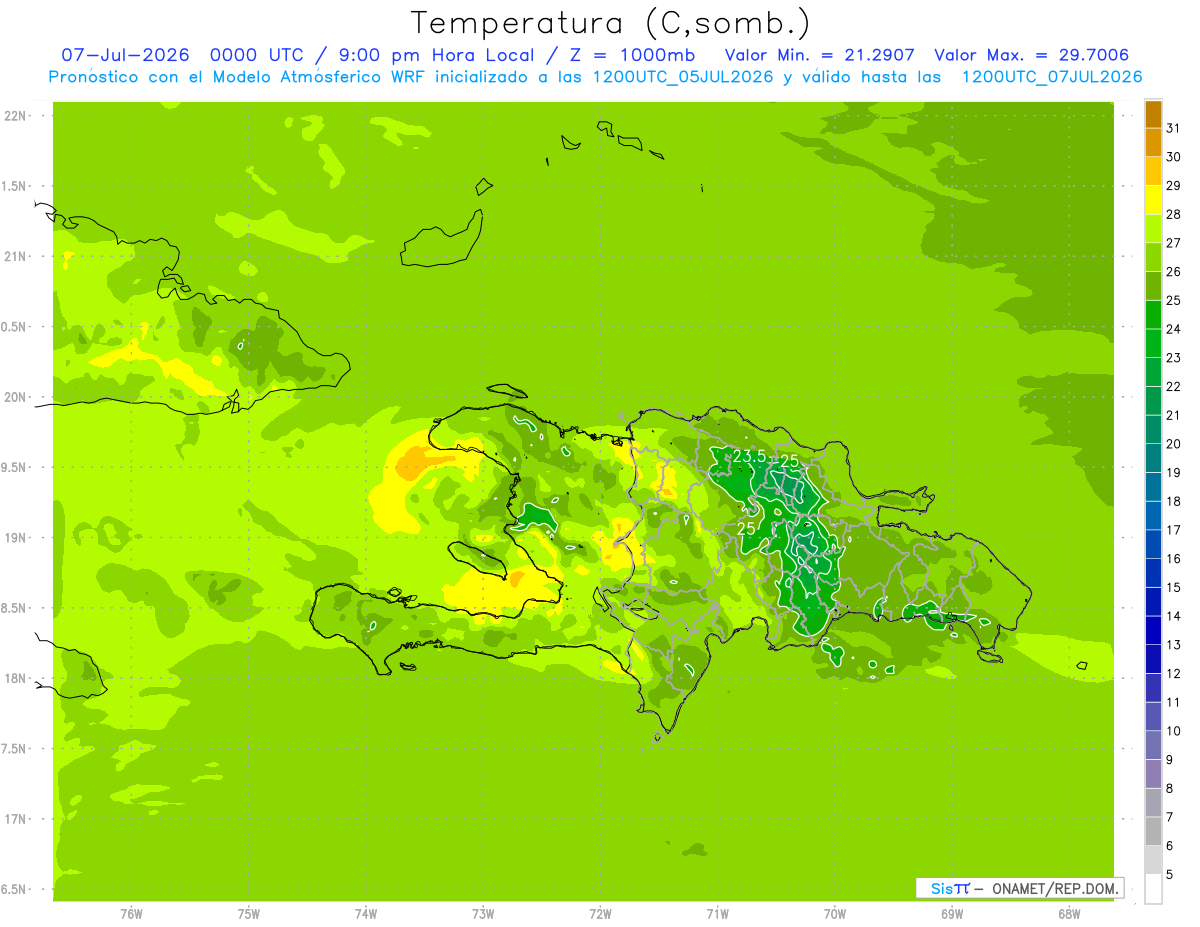Viewport: 1200px width, 927px height.
Task: Click the legend label "10"
Action: coord(1174,731)
